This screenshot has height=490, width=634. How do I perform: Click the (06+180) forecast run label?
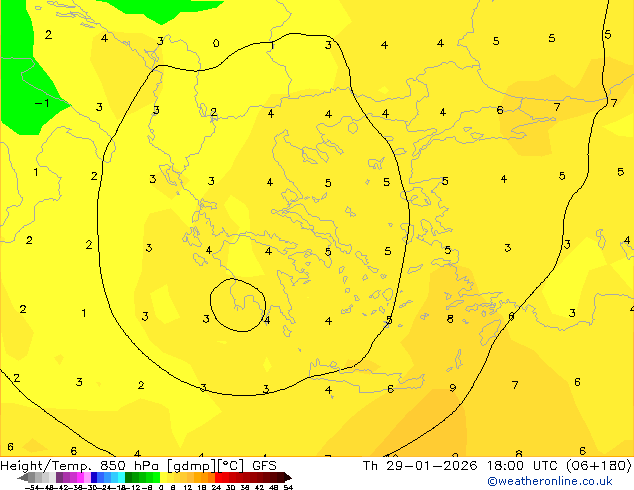pos(598,466)
